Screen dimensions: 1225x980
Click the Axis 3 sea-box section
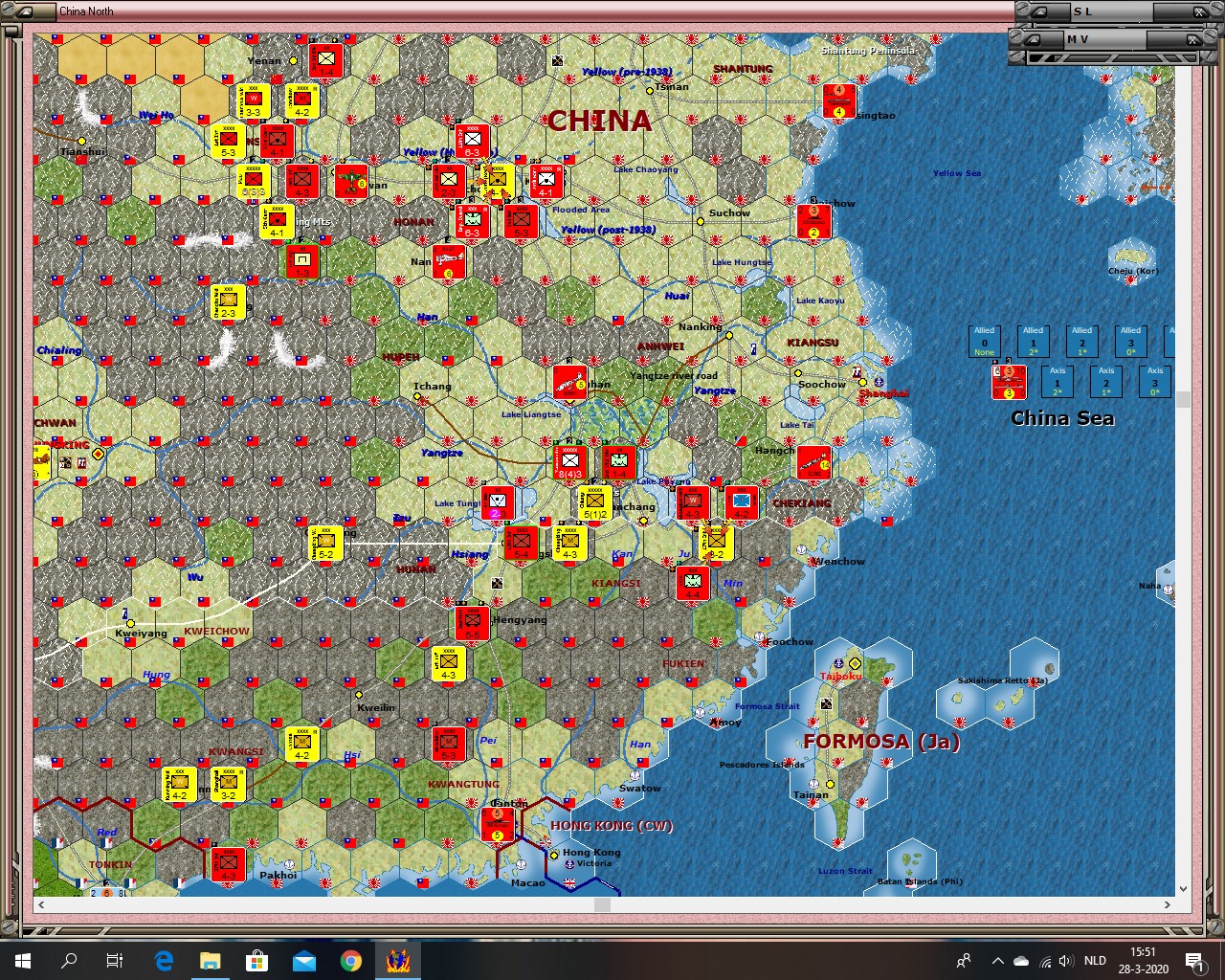[x=1155, y=382]
